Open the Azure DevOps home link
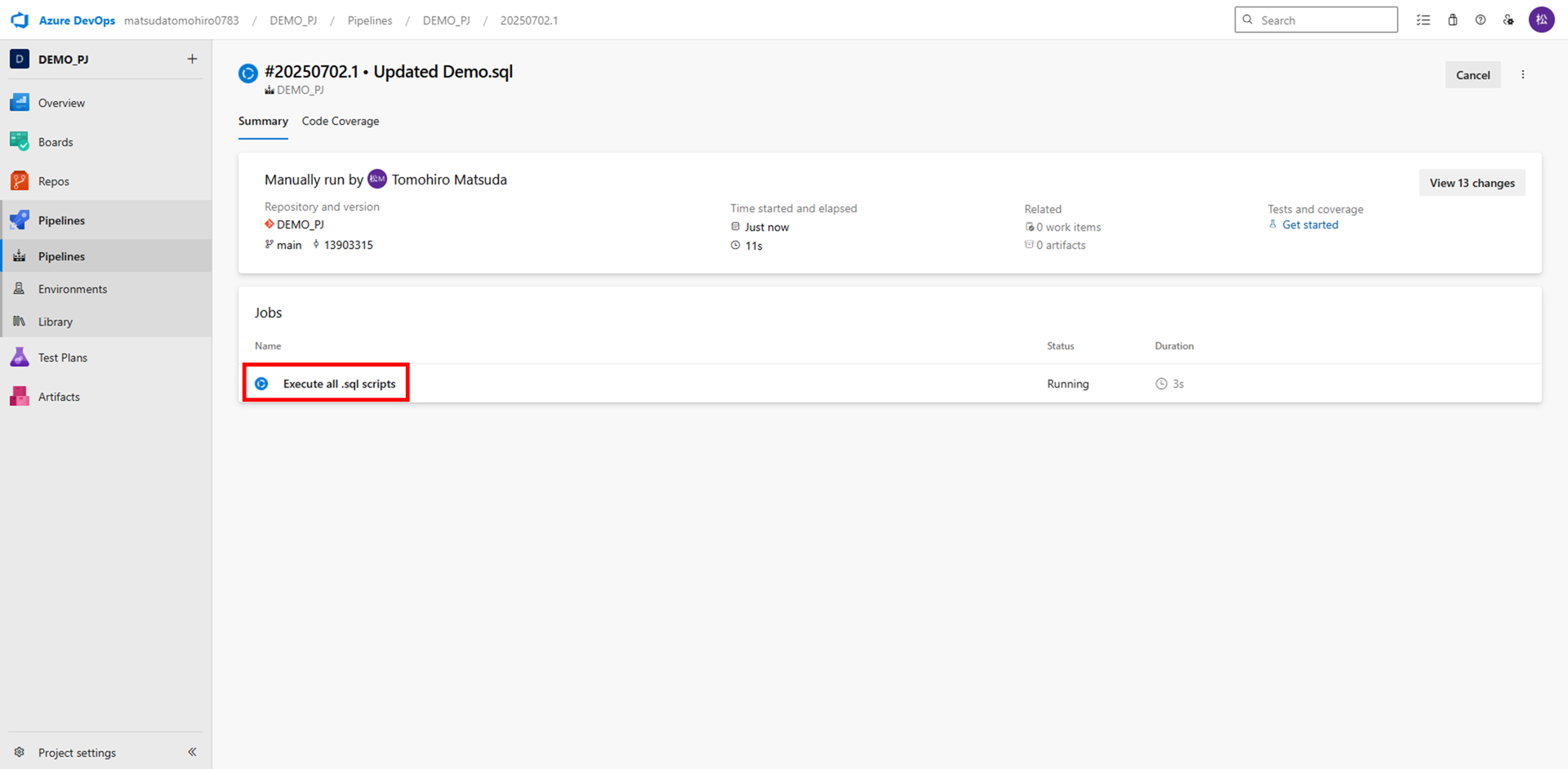The height and width of the screenshot is (769, 1568). (x=77, y=20)
